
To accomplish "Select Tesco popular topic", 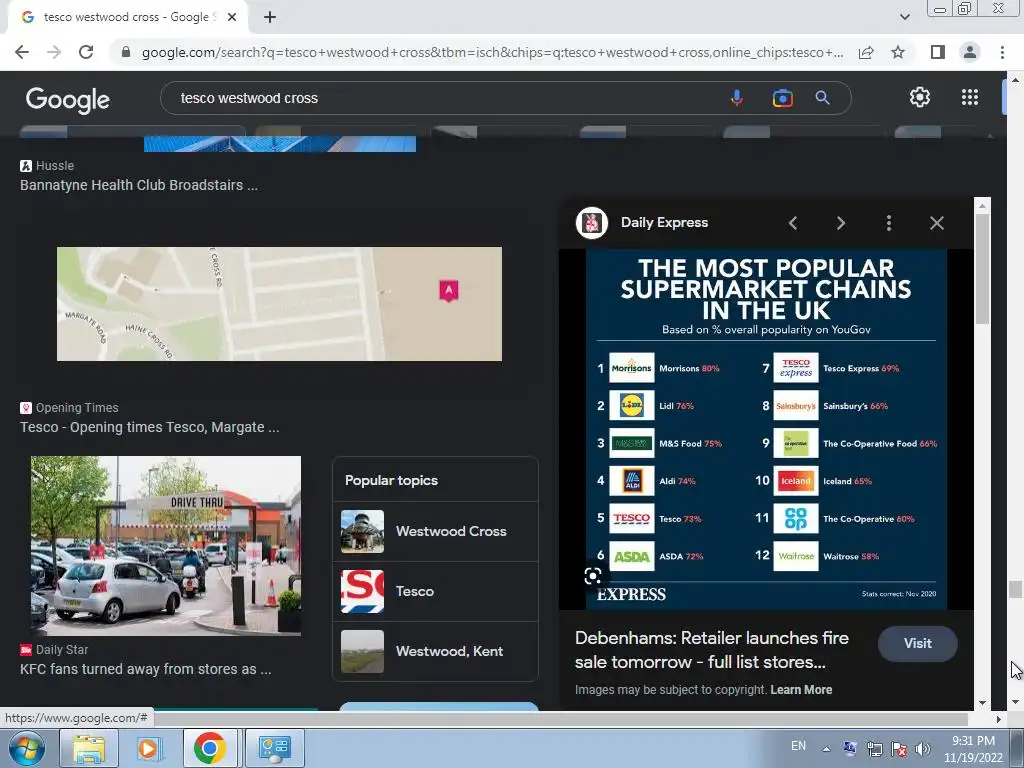I will pyautogui.click(x=435, y=592).
